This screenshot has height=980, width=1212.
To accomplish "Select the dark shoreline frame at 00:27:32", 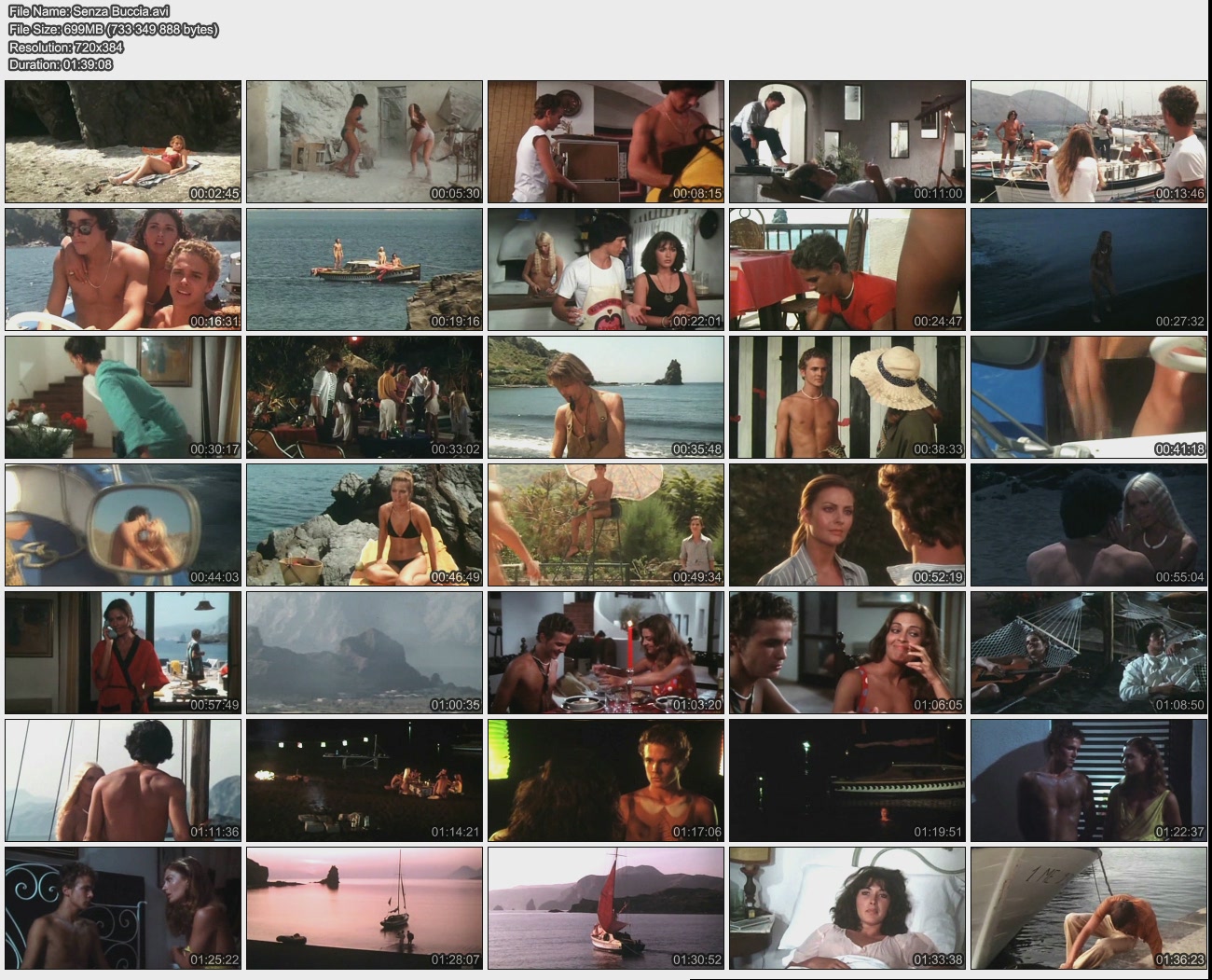I will [x=1088, y=269].
